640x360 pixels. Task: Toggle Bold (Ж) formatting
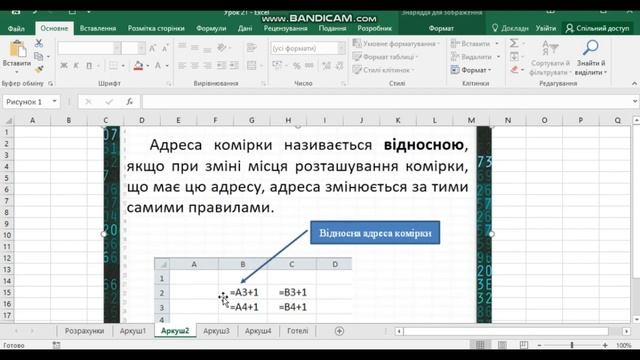[x=64, y=65]
